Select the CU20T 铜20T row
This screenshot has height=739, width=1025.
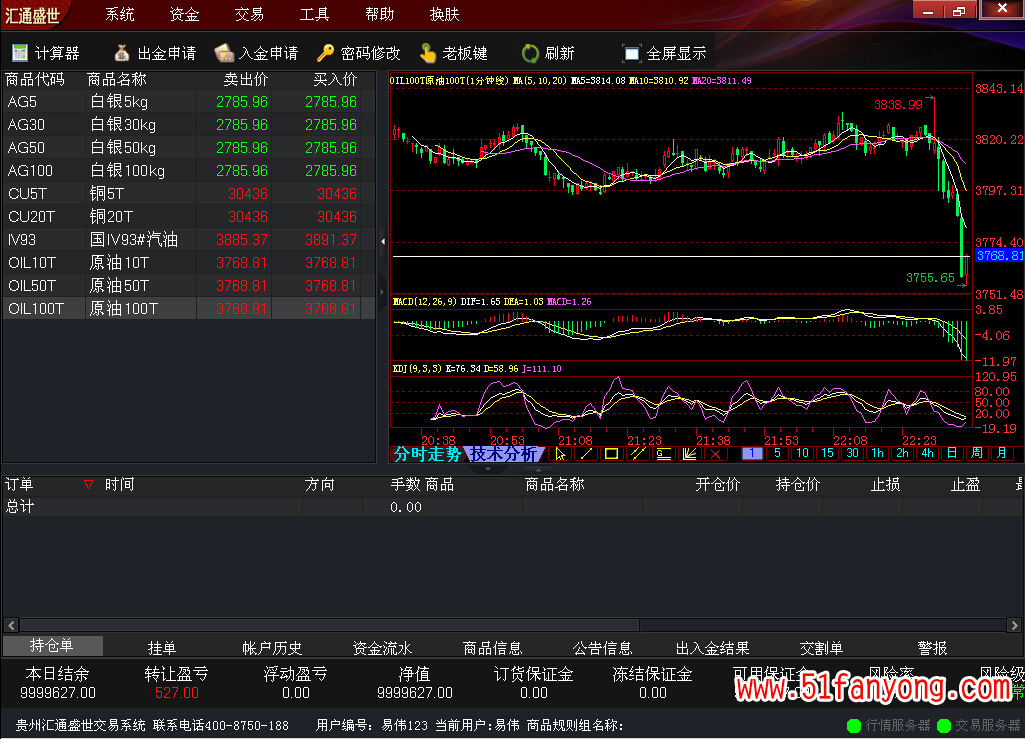click(188, 216)
